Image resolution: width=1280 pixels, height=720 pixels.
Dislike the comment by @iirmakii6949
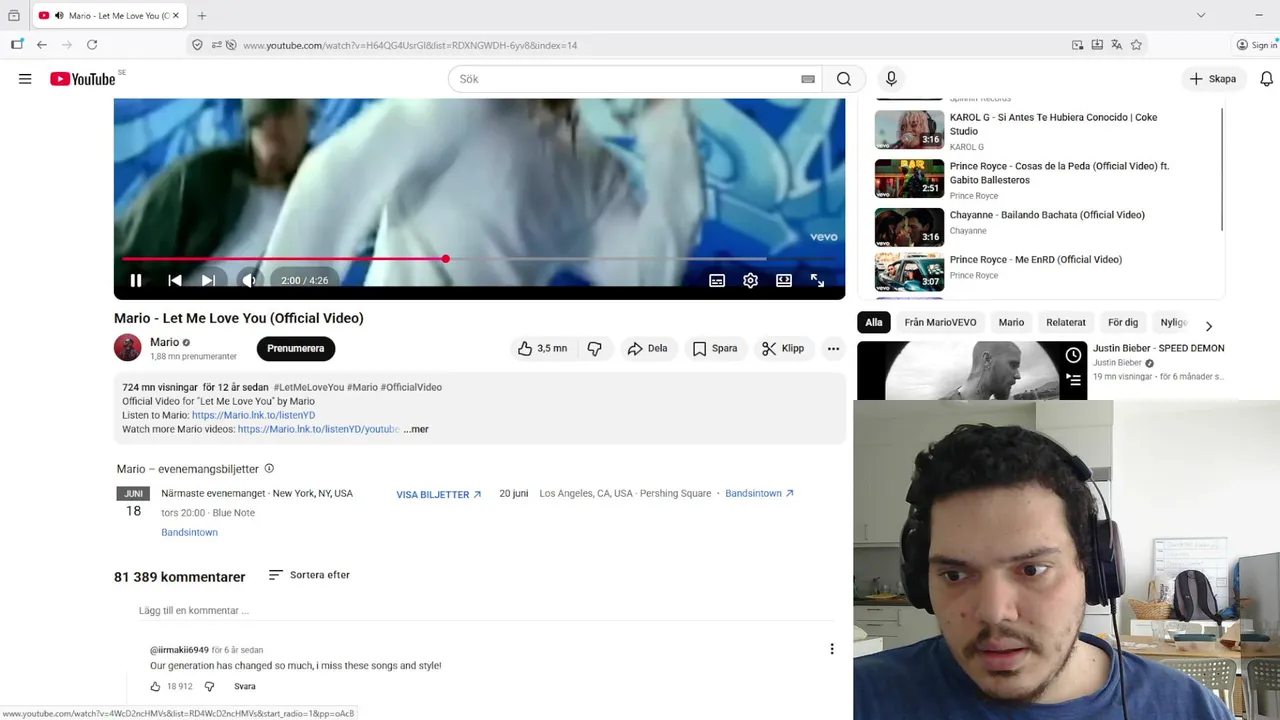coord(209,687)
